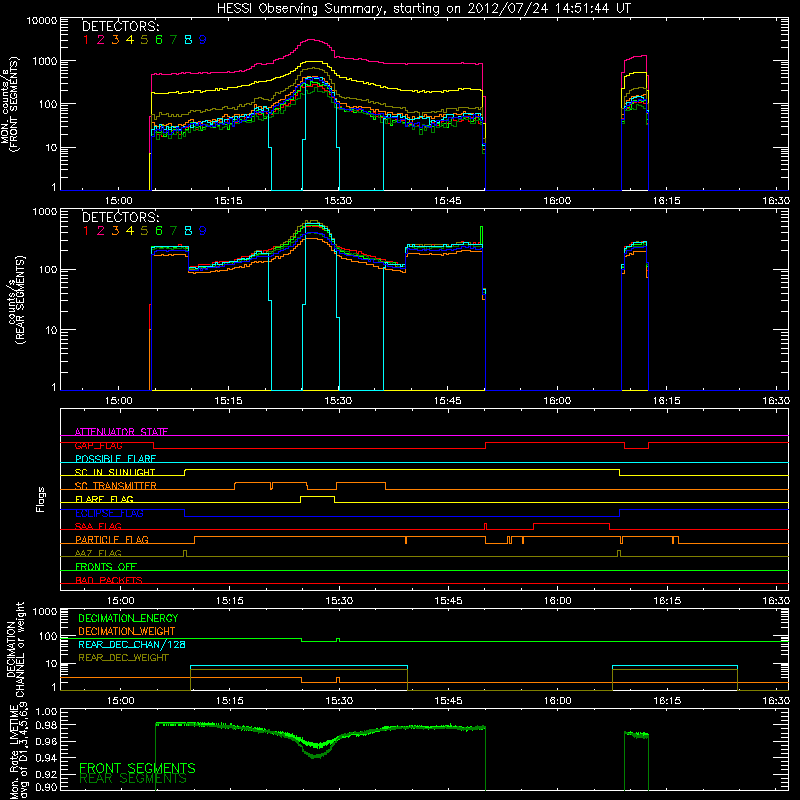
Task: Click blue detector 9 in front segments legend
Action: (203, 40)
